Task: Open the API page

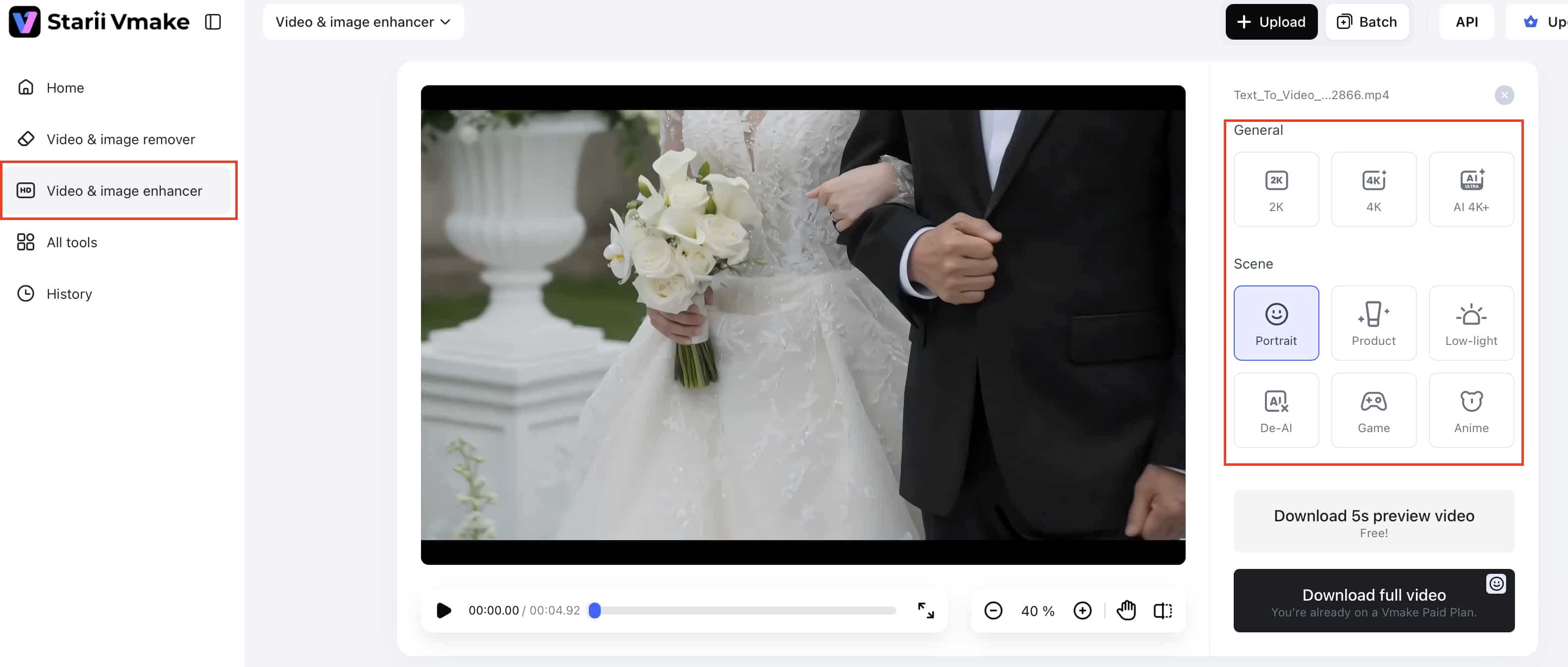Action: click(x=1466, y=22)
